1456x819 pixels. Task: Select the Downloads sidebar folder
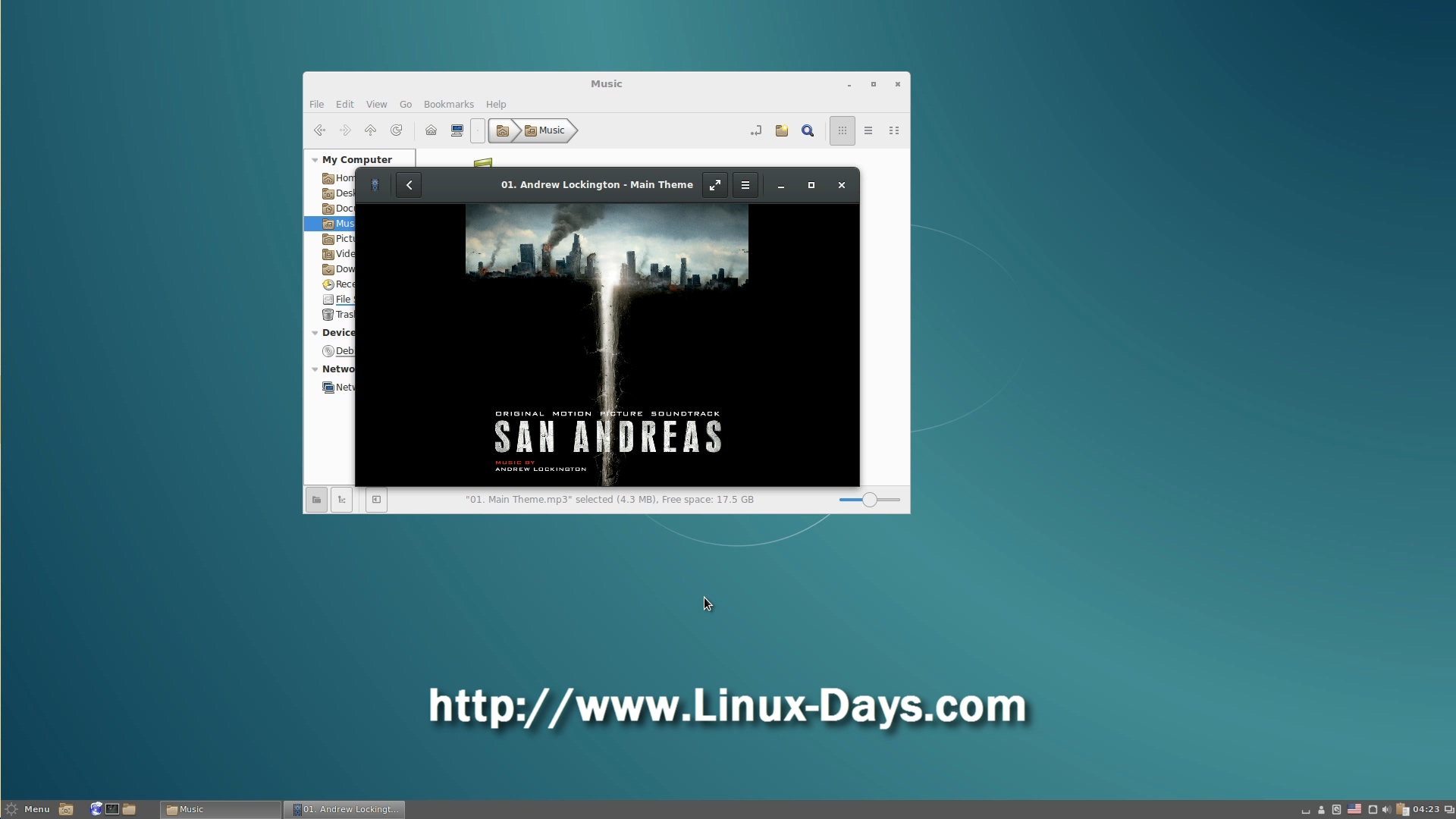pyautogui.click(x=338, y=269)
